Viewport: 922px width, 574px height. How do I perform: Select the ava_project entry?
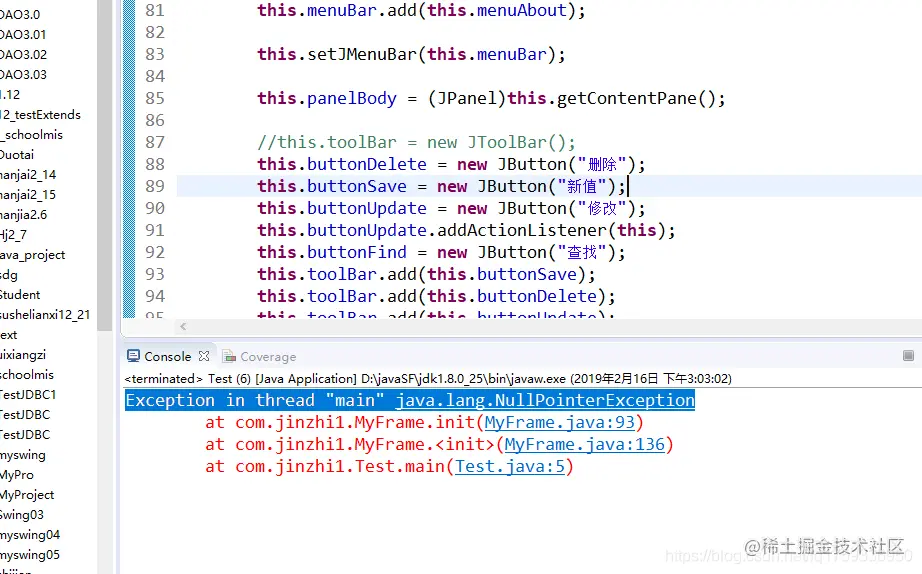(33, 255)
